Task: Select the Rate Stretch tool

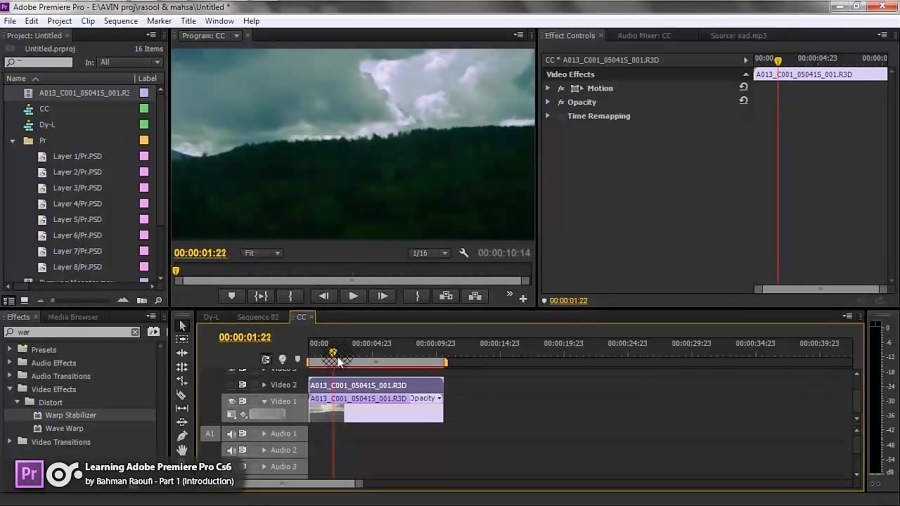Action: [183, 380]
